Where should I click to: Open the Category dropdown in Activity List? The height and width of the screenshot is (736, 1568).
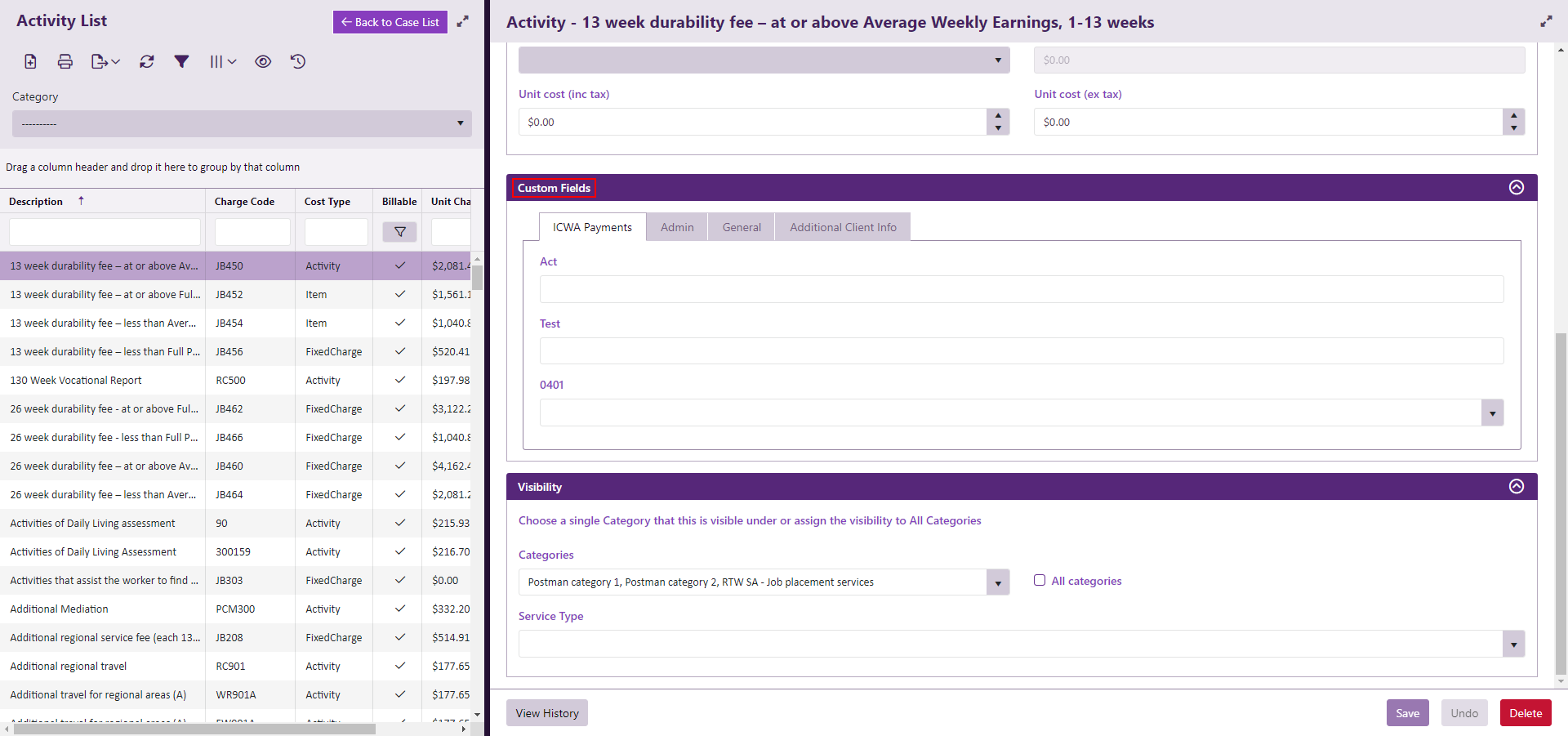[242, 123]
